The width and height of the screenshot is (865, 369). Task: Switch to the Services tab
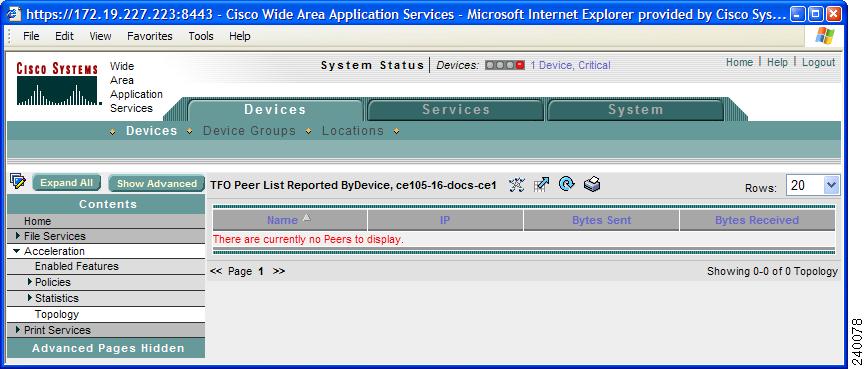click(456, 110)
